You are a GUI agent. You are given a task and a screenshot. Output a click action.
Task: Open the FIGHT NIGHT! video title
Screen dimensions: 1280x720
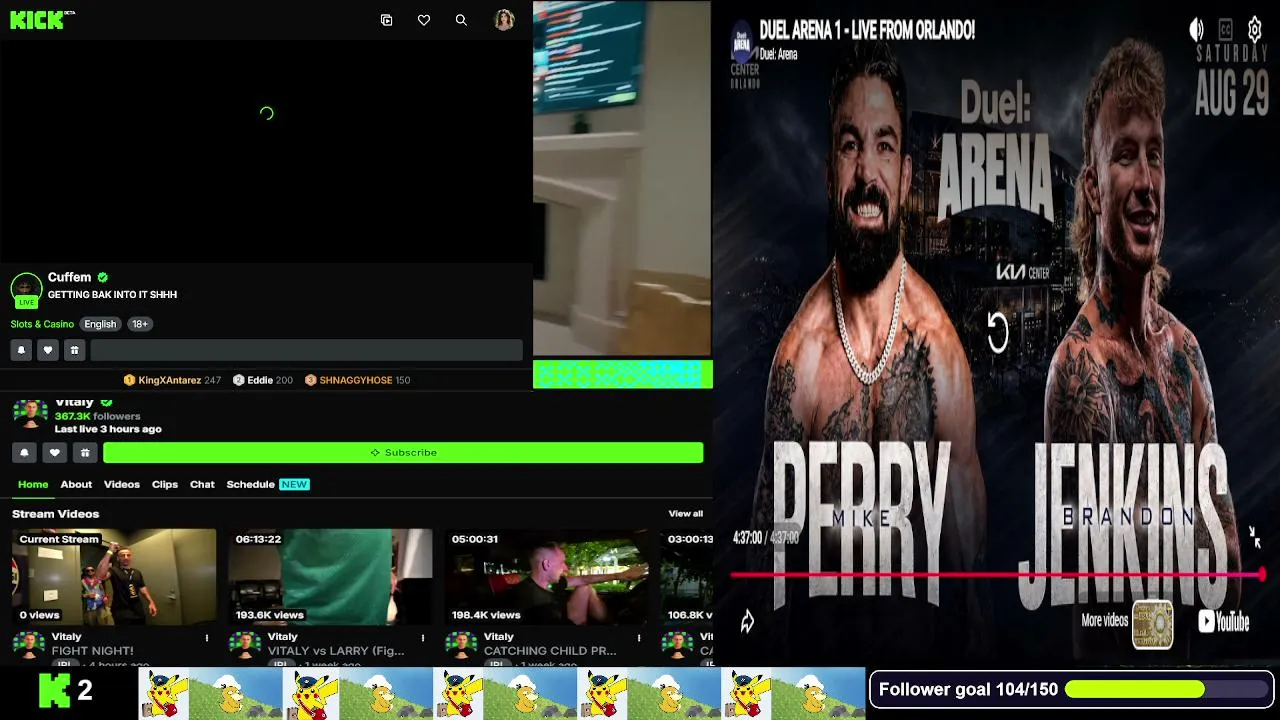(x=92, y=651)
